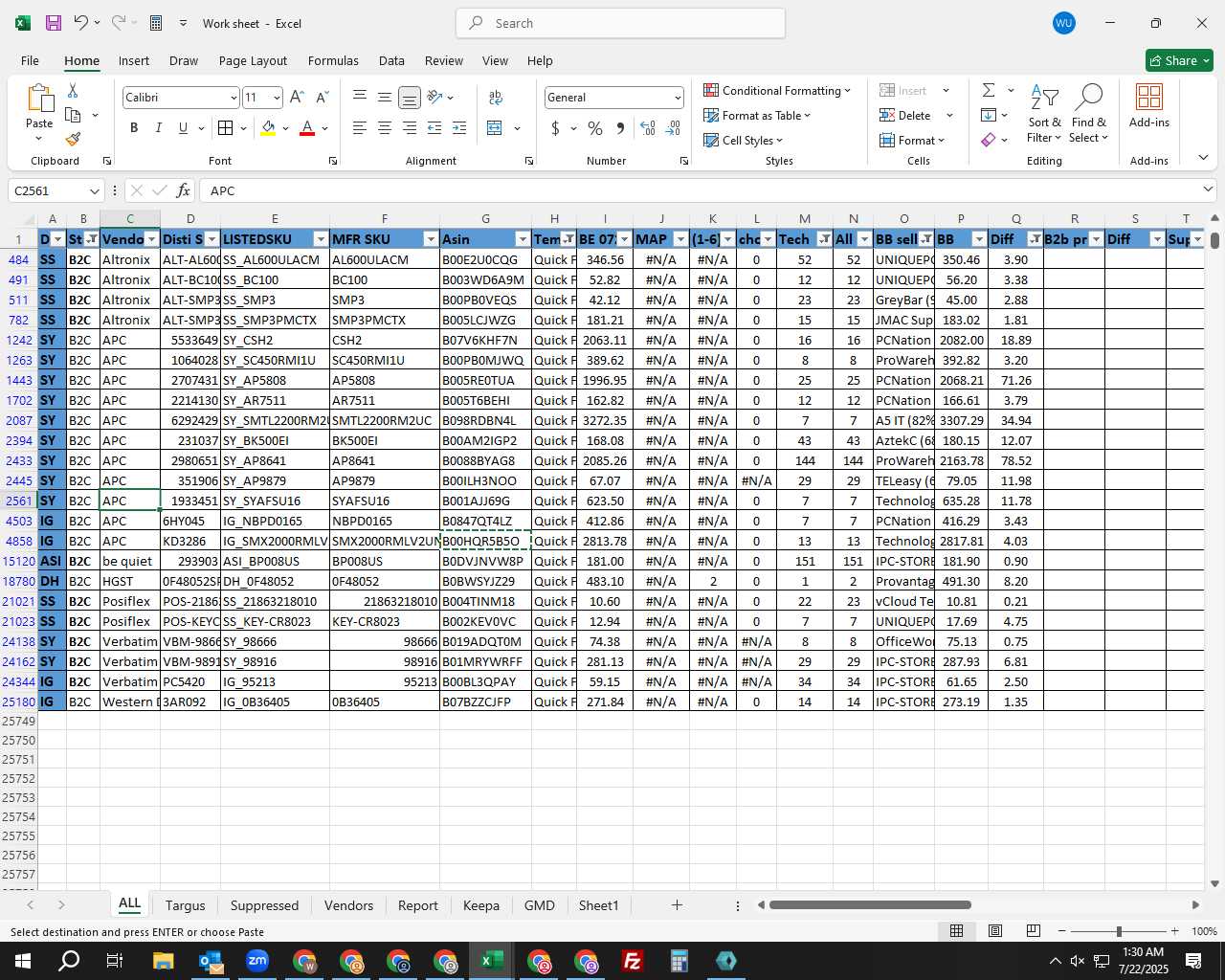1225x980 pixels.
Task: Switch to the Vendors sheet tab
Action: [348, 905]
